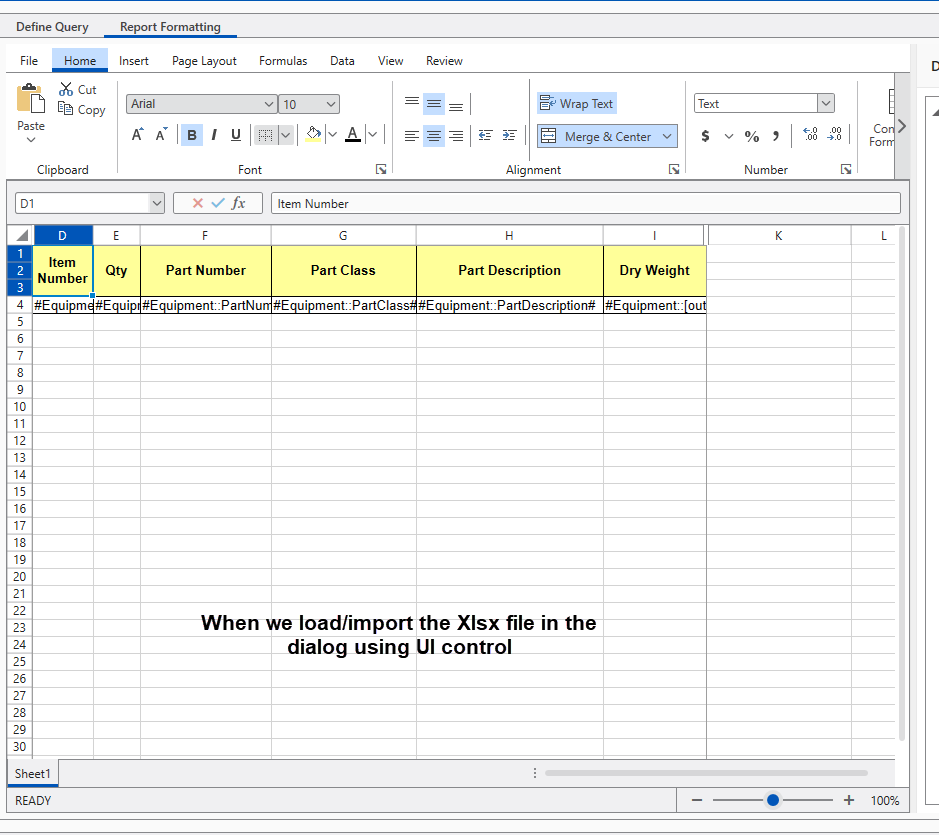
Task: Toggle Italic formatting
Action: [213, 135]
